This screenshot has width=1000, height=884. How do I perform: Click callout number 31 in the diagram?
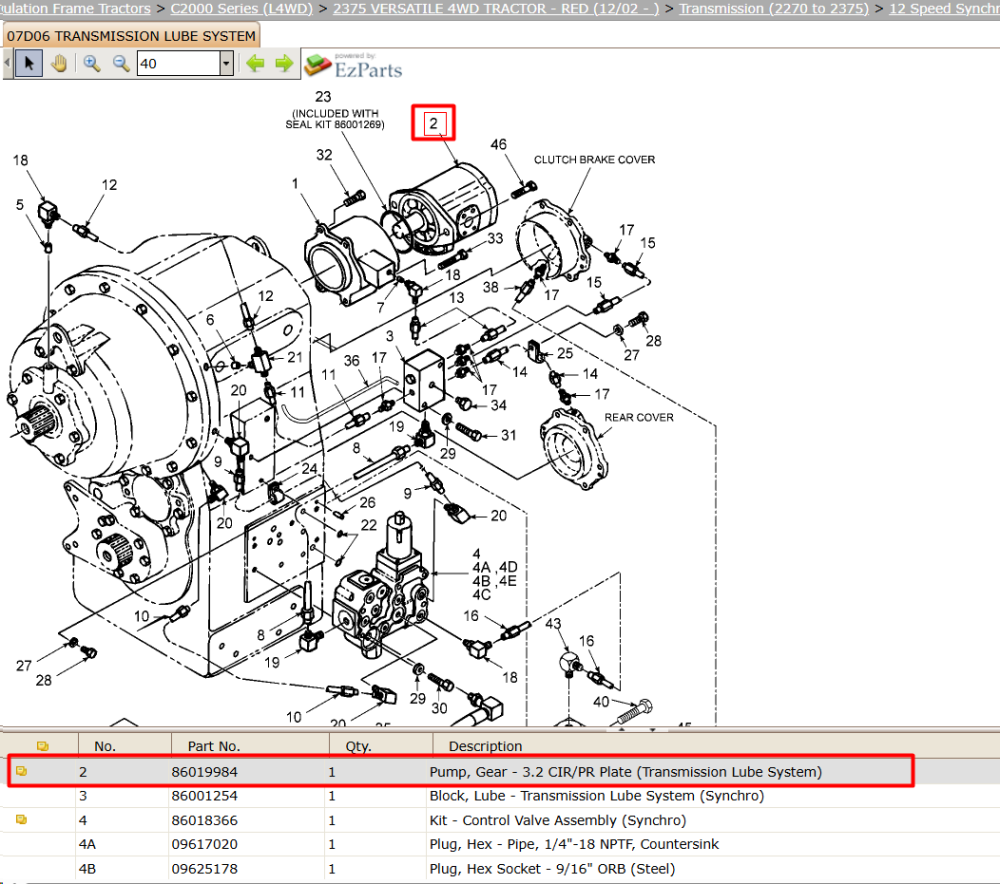[x=508, y=435]
